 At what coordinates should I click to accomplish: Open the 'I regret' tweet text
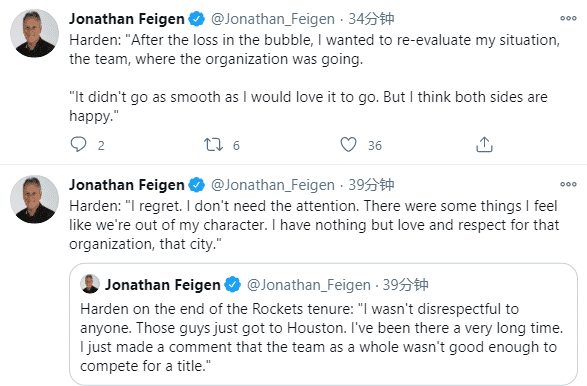(x=314, y=225)
